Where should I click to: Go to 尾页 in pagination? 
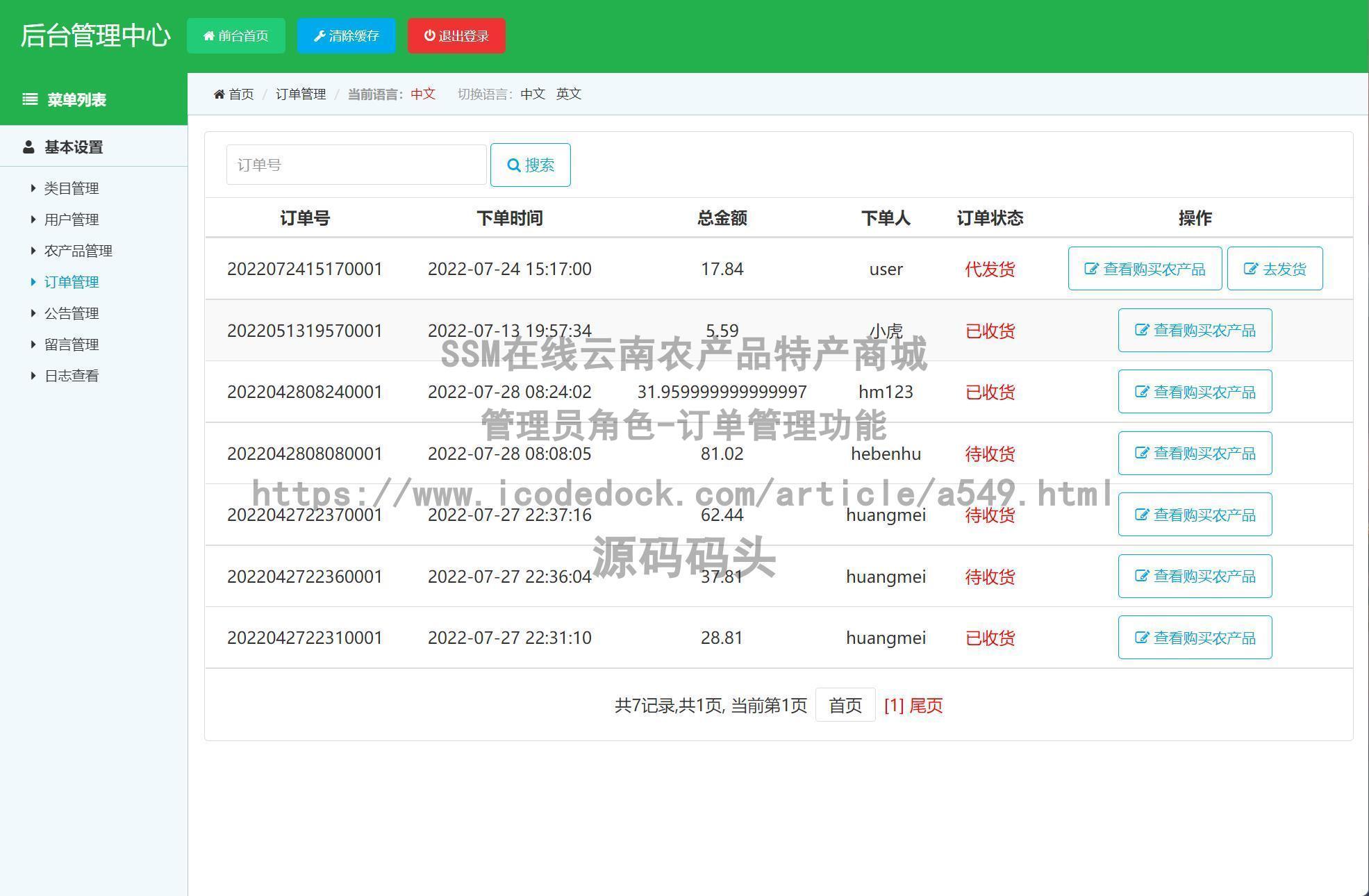(x=926, y=705)
